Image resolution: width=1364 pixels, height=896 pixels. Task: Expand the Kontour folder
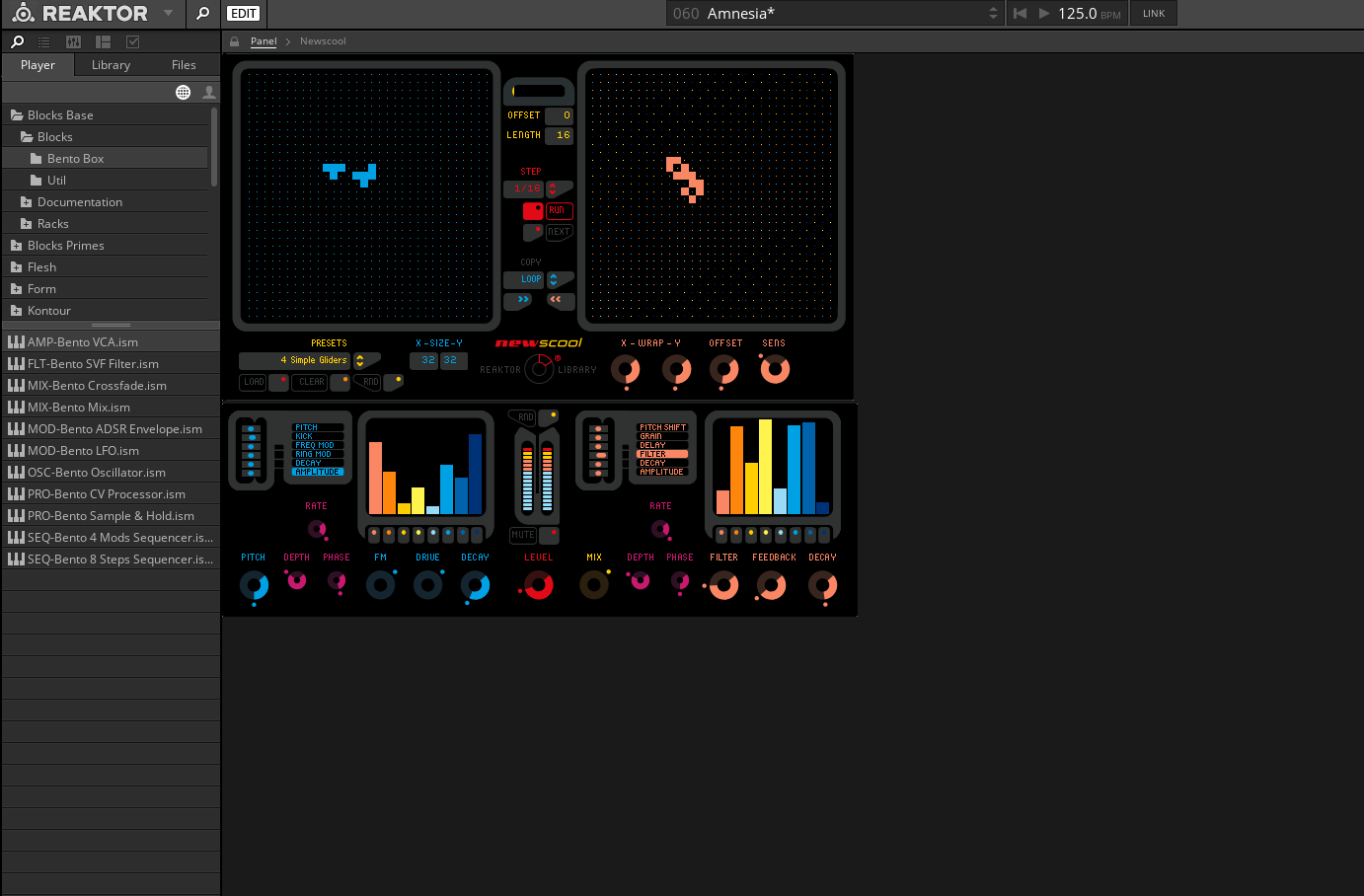click(106, 311)
